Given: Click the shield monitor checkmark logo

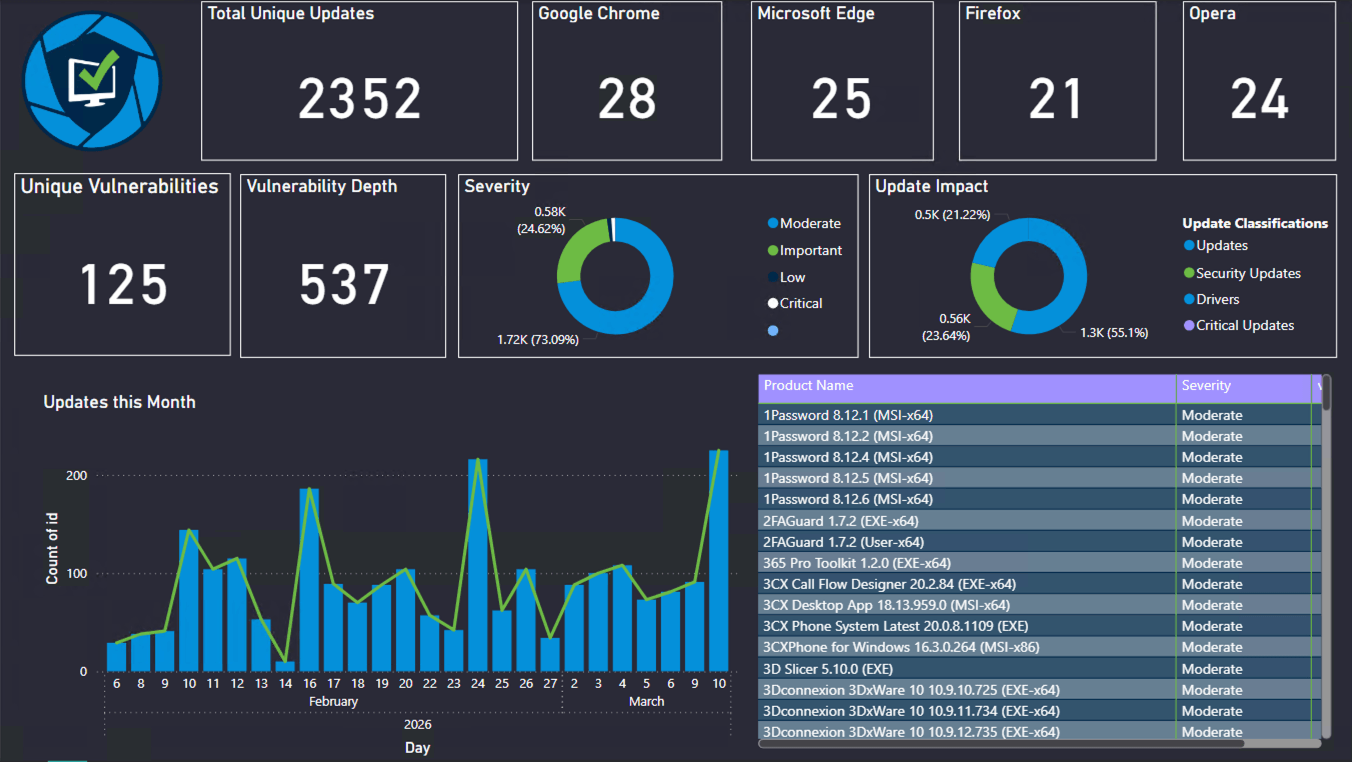Looking at the screenshot, I should tap(91, 81).
